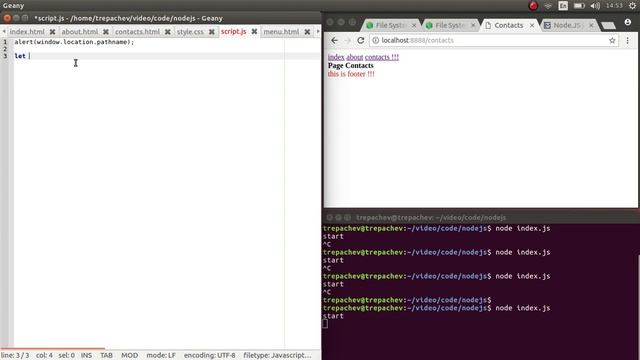This screenshot has height=360, width=640.
Task: Open the system settings gear menu
Action: 633,6
